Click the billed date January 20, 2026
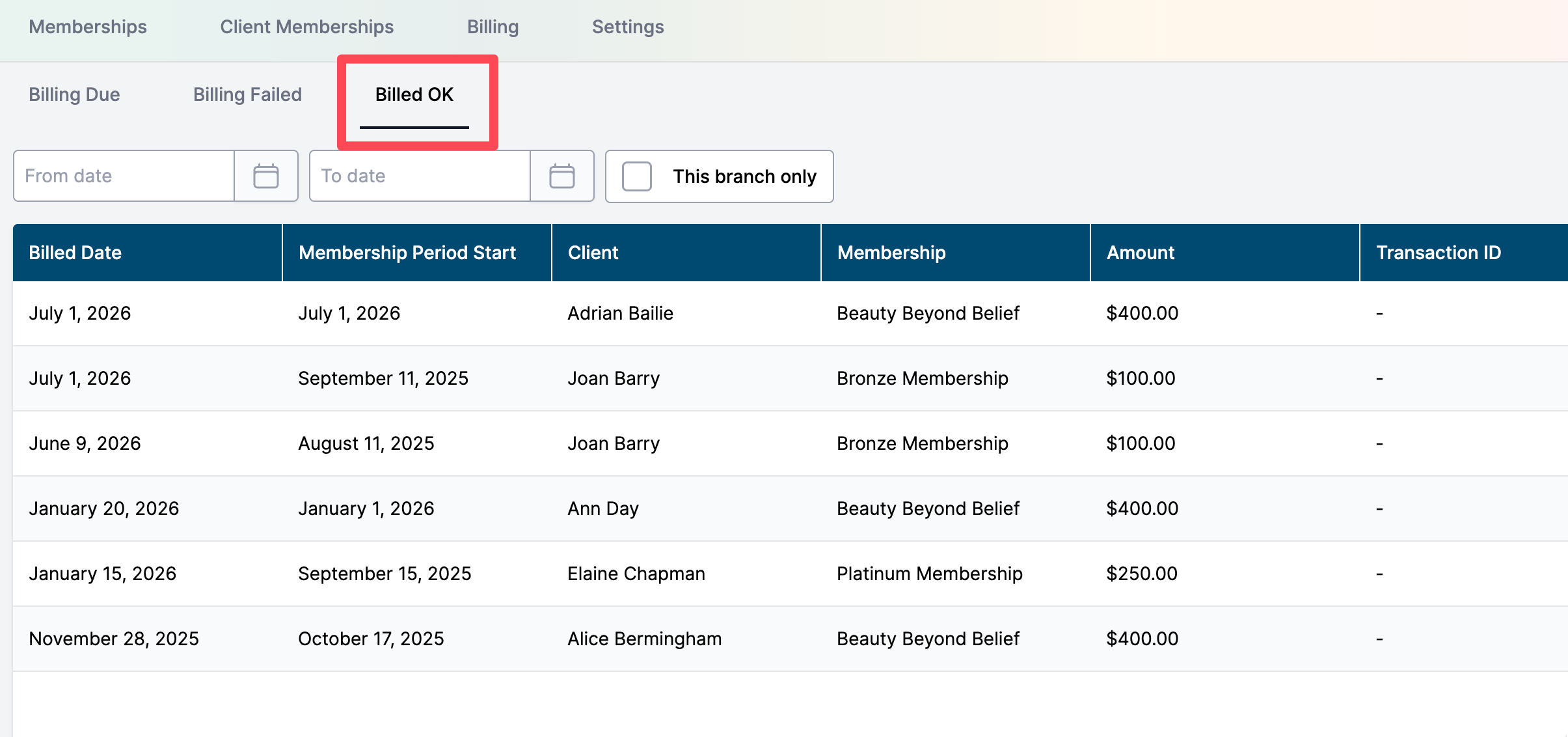Viewport: 1568px width, 737px height. point(104,508)
